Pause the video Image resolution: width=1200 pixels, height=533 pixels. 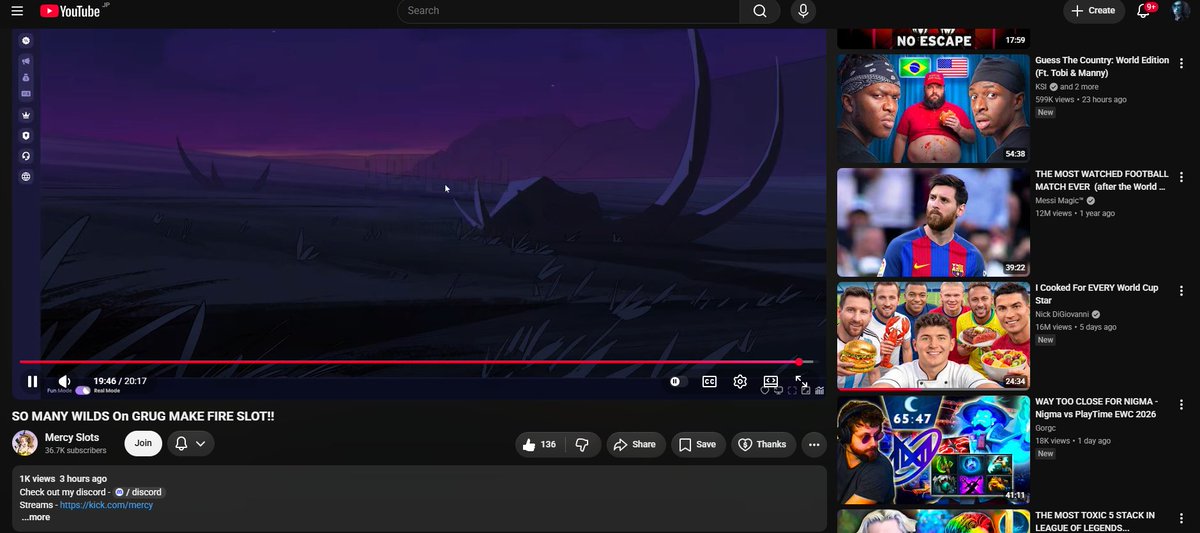click(32, 381)
